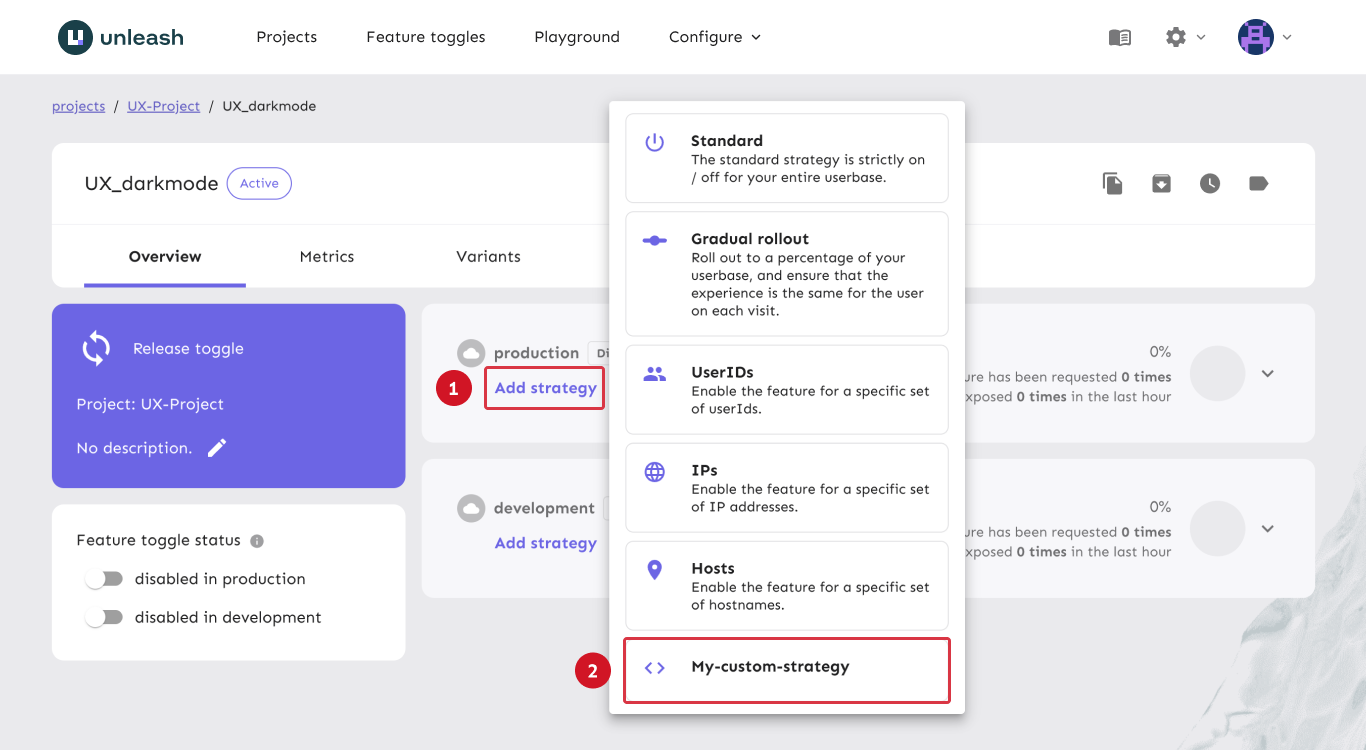Follow the UX-Project breadcrumb link

coord(163,106)
